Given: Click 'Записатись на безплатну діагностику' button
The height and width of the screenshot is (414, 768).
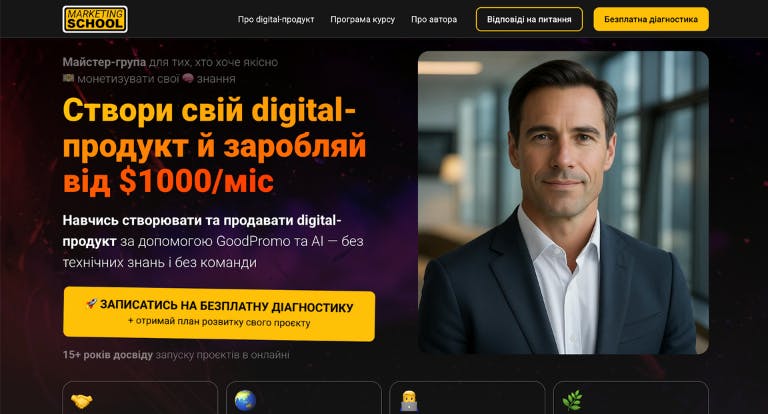Looking at the screenshot, I should point(219,314).
